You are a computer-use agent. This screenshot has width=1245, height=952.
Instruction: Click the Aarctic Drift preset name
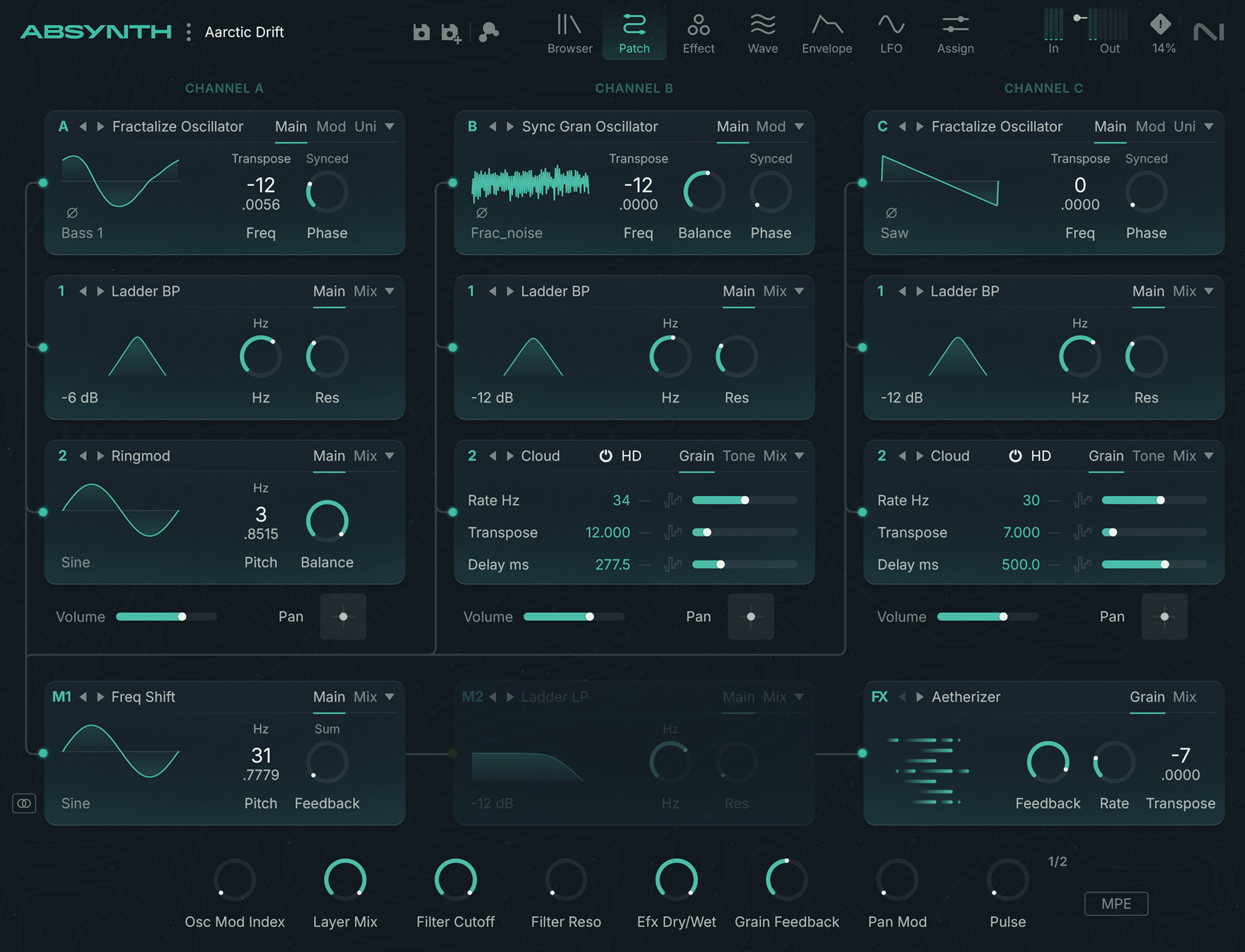244,32
